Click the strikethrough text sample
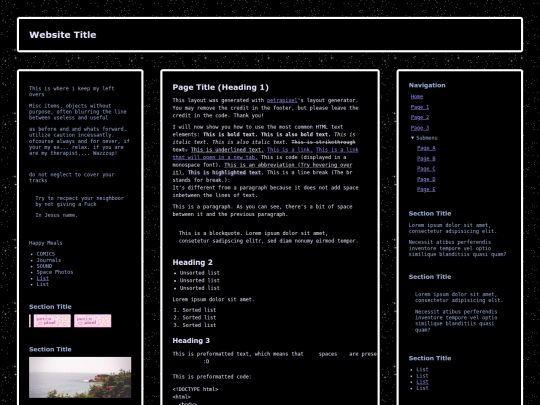Viewport: 540px width, 405px height. [323, 142]
